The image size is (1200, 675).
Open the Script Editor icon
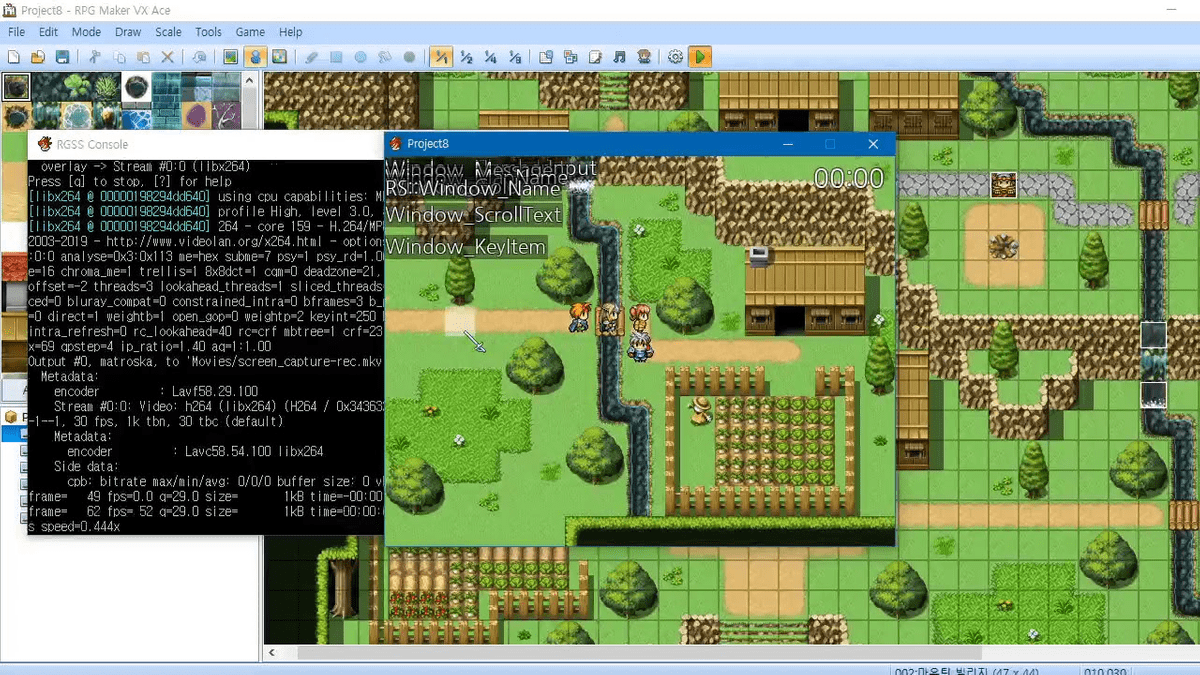click(x=595, y=57)
